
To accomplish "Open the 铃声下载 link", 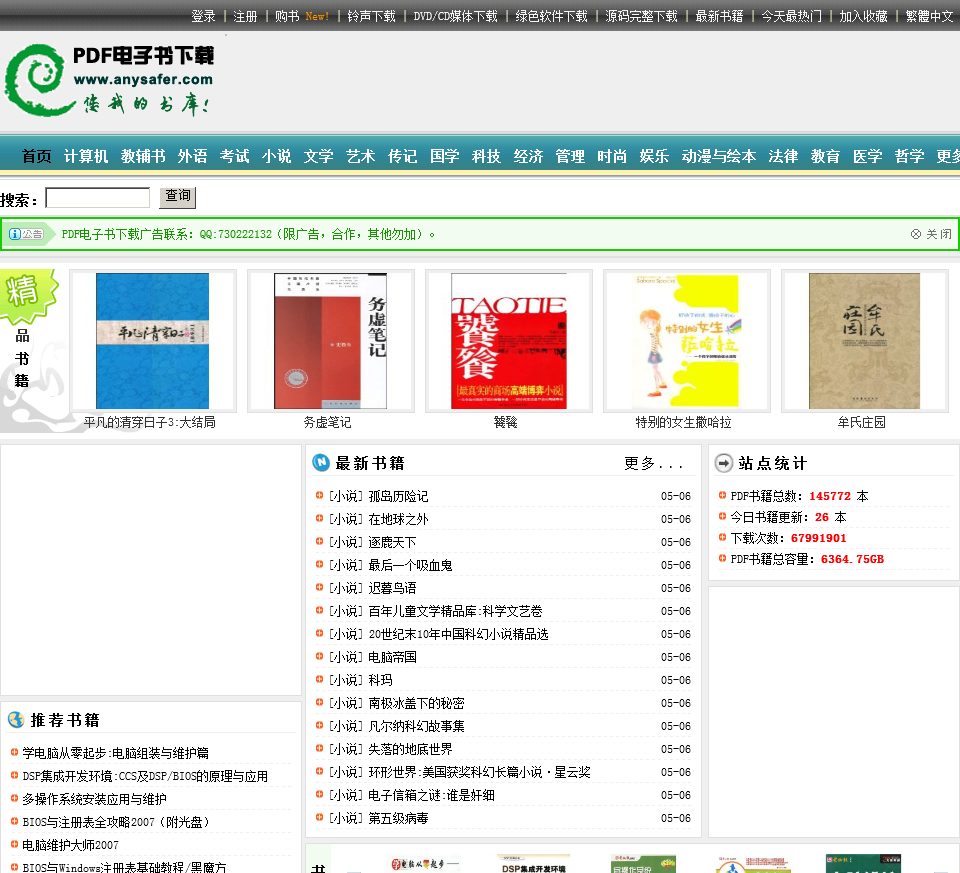I will (371, 17).
